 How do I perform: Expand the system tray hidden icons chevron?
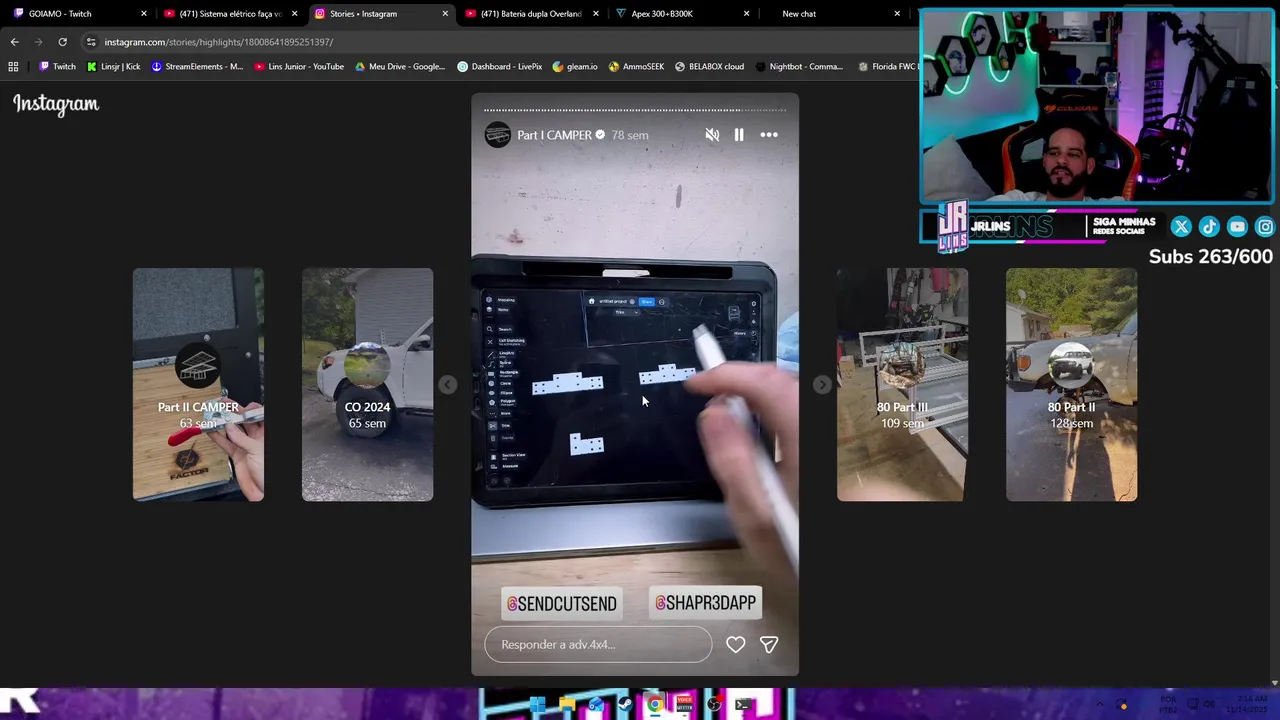(1099, 705)
